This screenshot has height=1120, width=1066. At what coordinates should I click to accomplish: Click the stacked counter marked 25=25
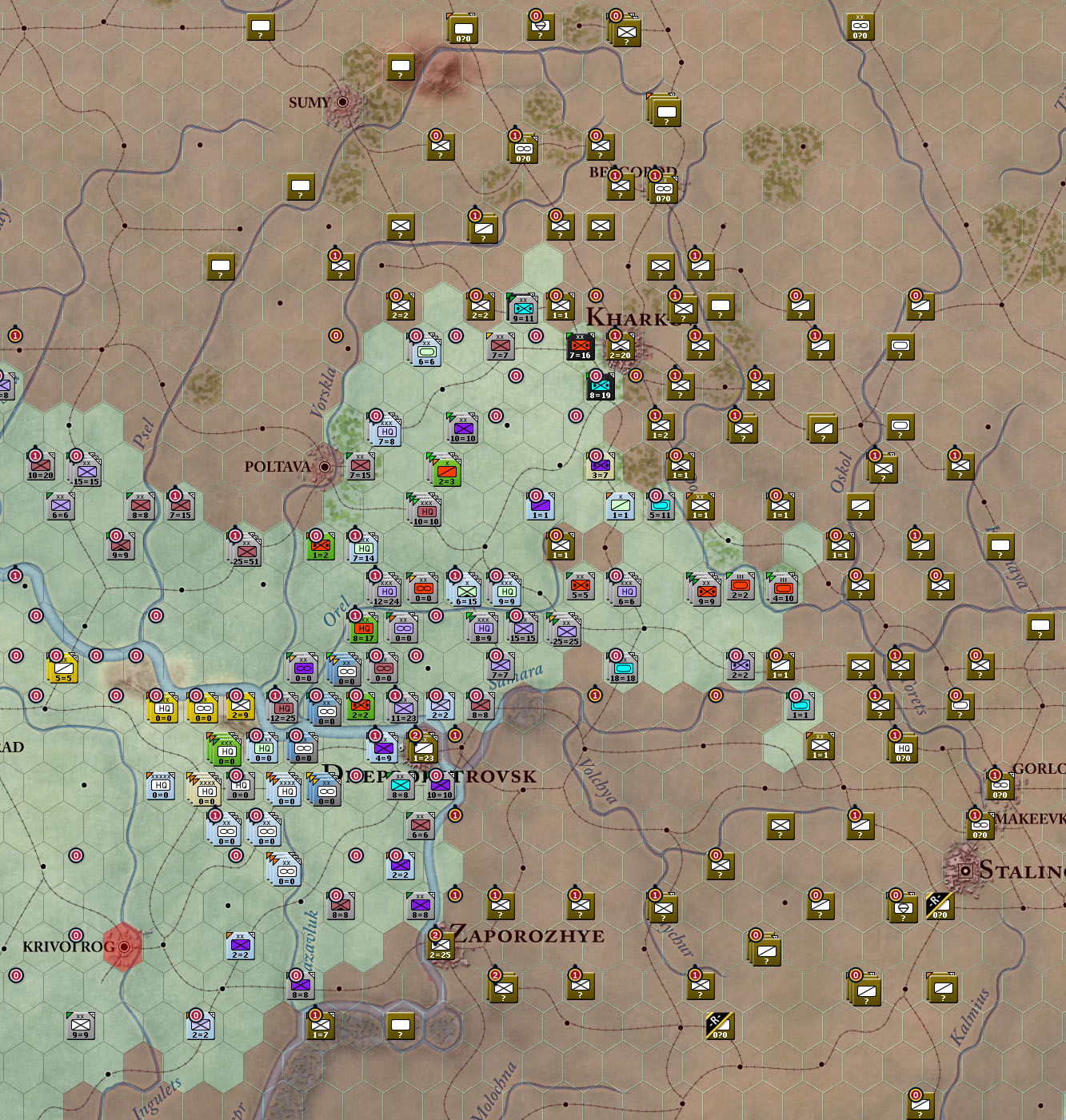pyautogui.click(x=565, y=630)
